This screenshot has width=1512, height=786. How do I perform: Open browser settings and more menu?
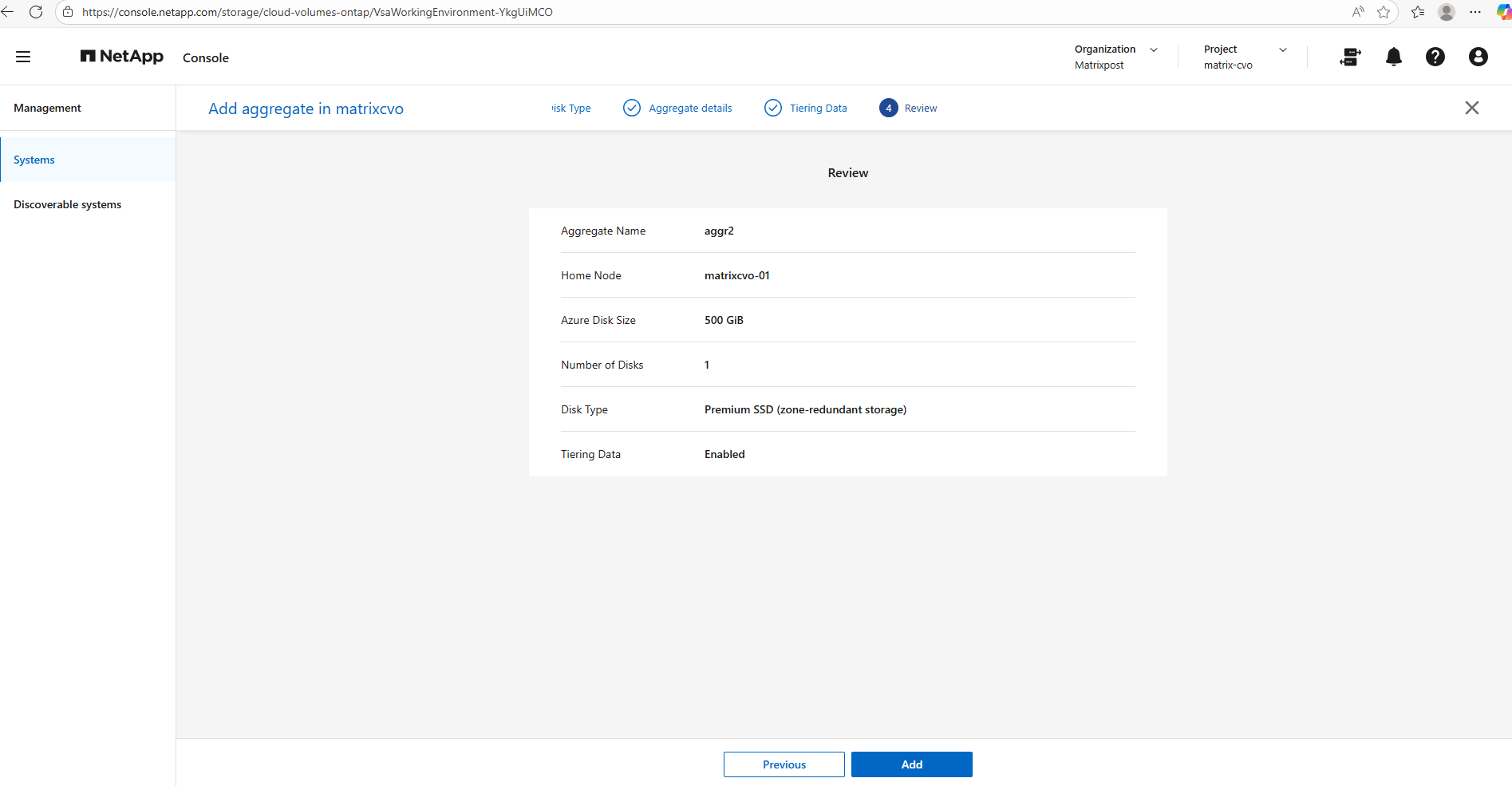pyautogui.click(x=1475, y=12)
